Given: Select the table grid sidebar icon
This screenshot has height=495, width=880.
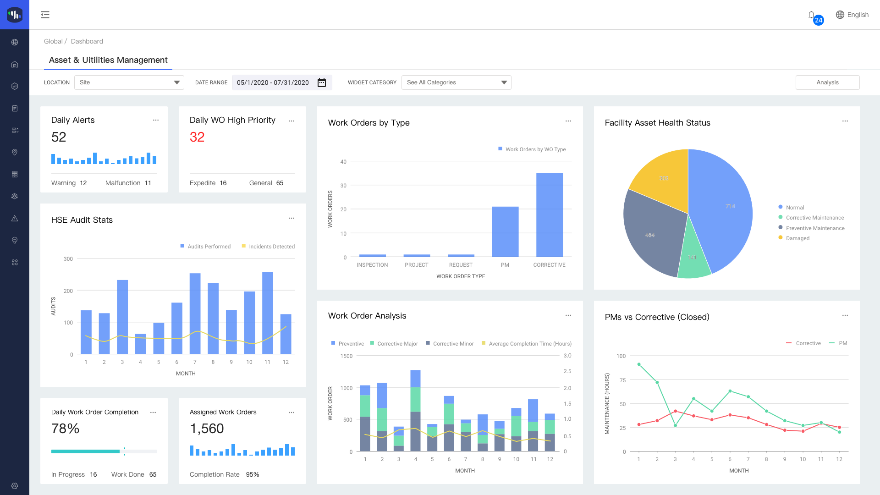Looking at the screenshot, I should (15, 174).
